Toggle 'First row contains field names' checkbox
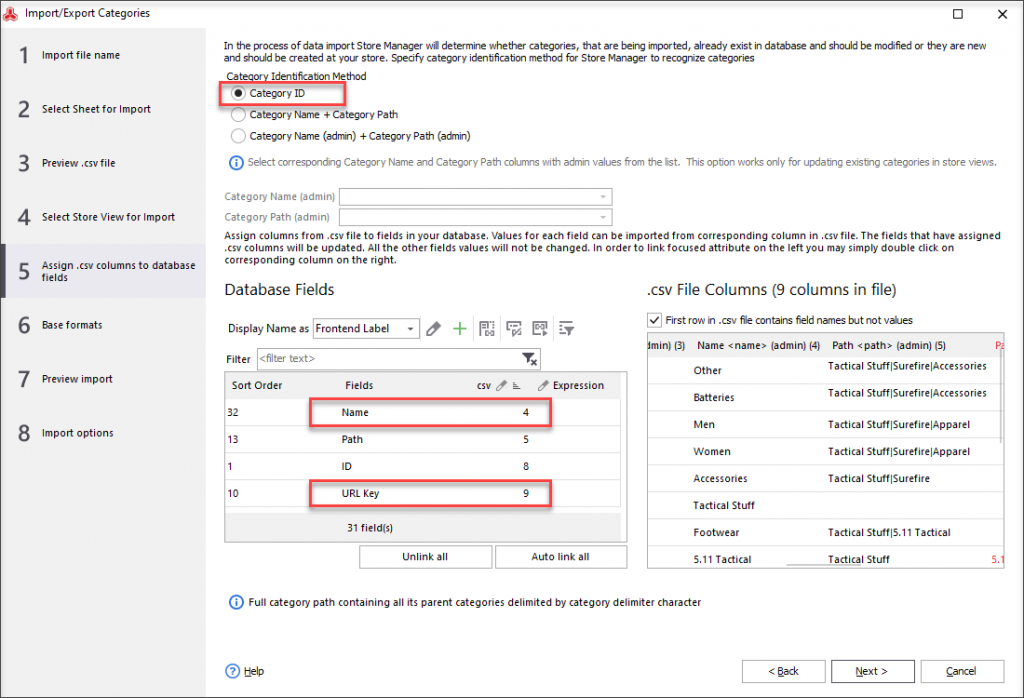This screenshot has width=1024, height=698. (654, 320)
